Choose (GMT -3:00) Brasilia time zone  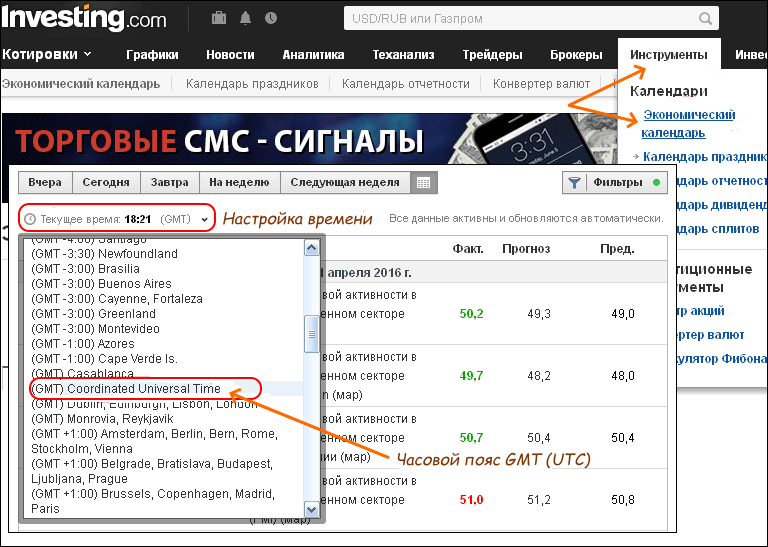85,269
